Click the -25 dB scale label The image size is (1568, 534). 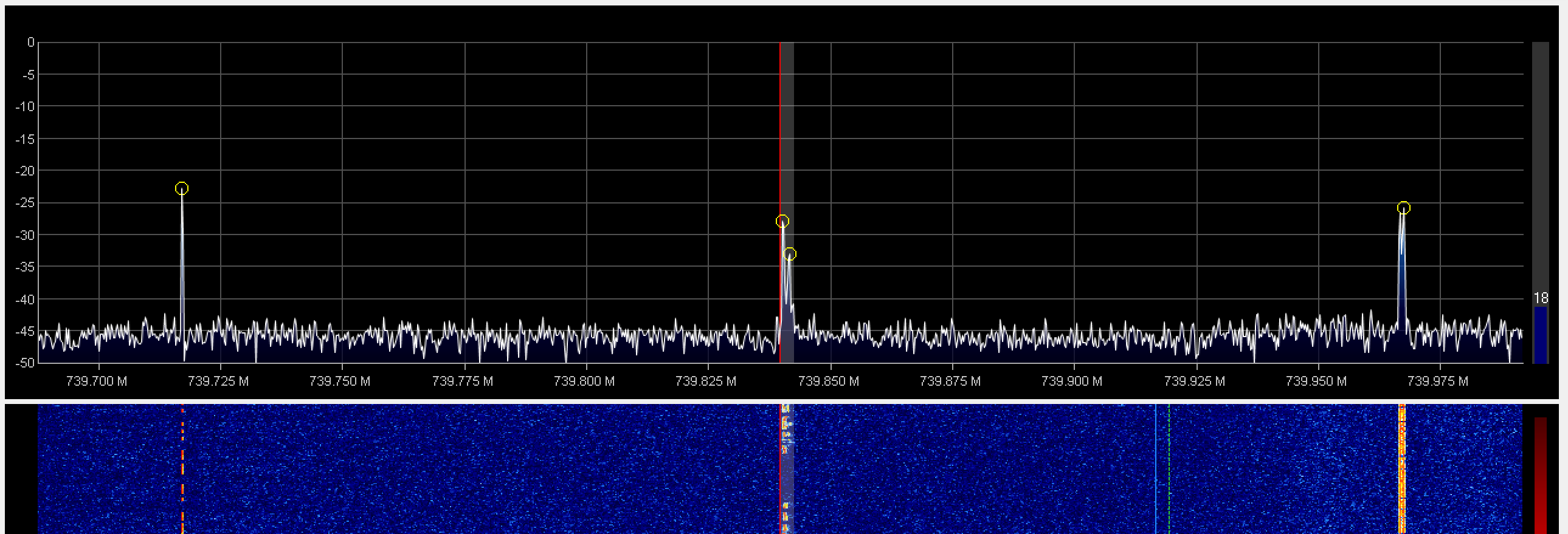(x=26, y=202)
